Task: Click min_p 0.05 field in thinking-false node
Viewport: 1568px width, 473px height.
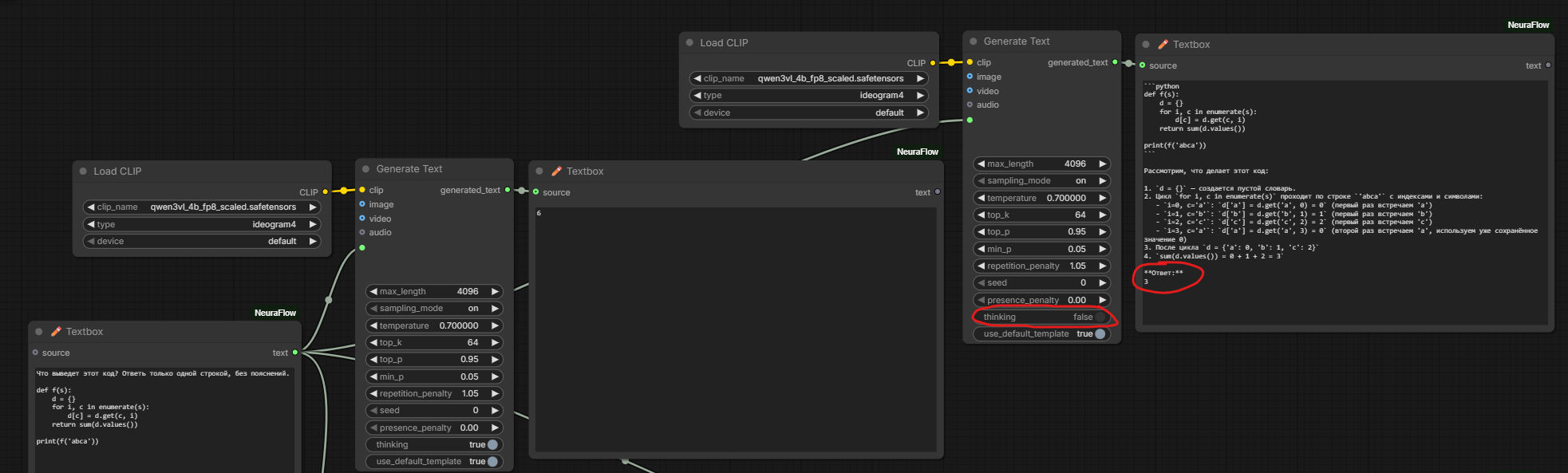Action: (1041, 249)
